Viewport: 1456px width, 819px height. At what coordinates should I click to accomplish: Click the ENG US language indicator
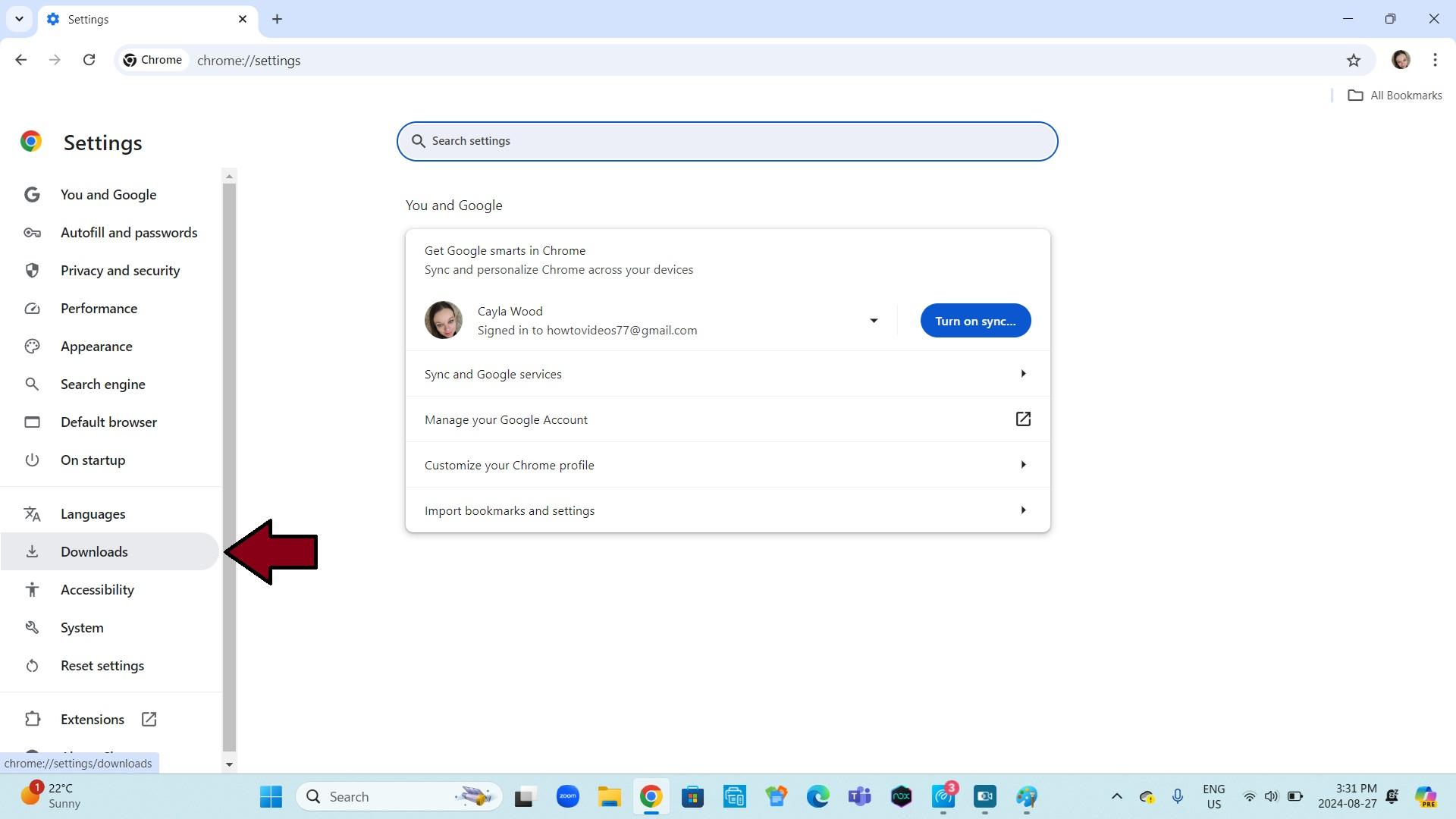point(1213,796)
